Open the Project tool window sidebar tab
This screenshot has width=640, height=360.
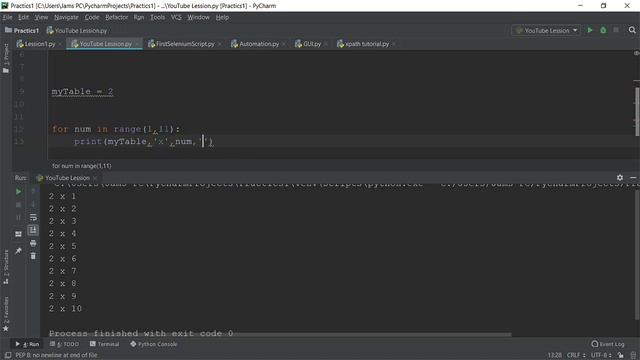click(x=6, y=58)
